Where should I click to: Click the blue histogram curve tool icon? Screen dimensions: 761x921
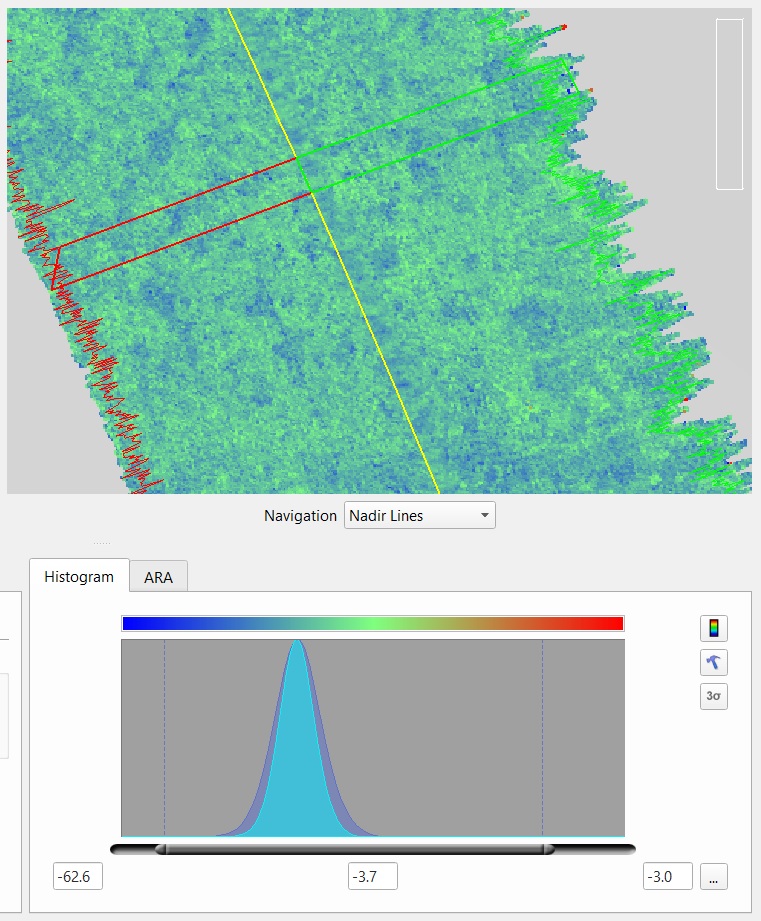[x=713, y=662]
